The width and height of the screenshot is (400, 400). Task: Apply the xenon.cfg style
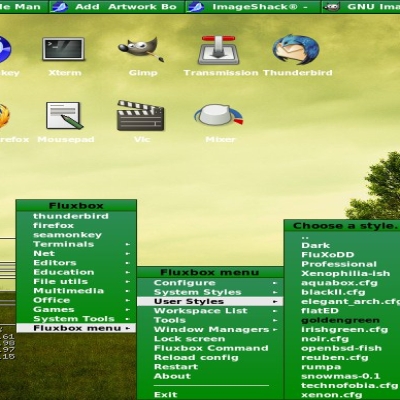pyautogui.click(x=342, y=395)
